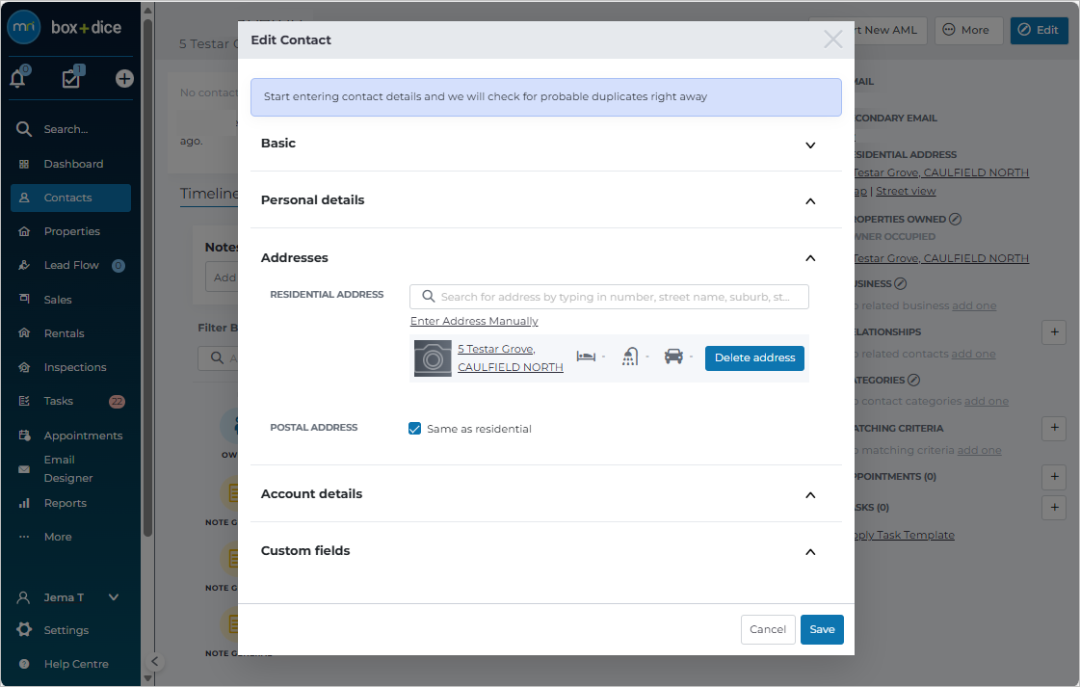Click the residential address search field
Screen dimensions: 1080x687
[x=609, y=297]
